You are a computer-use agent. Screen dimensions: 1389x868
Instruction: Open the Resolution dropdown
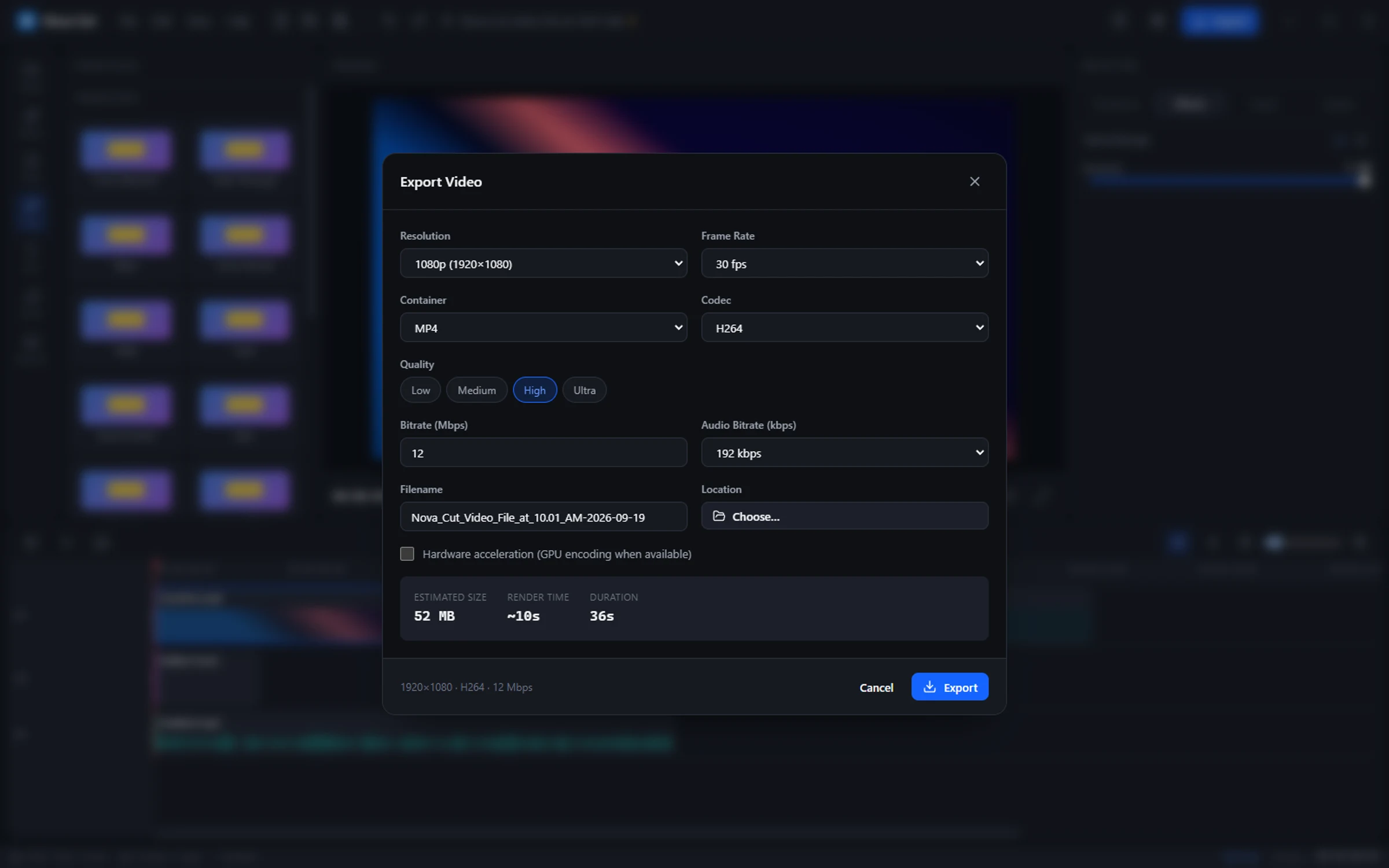point(543,263)
